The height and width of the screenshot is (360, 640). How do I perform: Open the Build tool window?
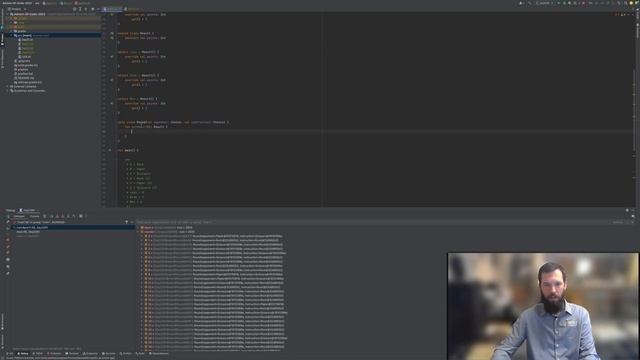[x=141, y=353]
